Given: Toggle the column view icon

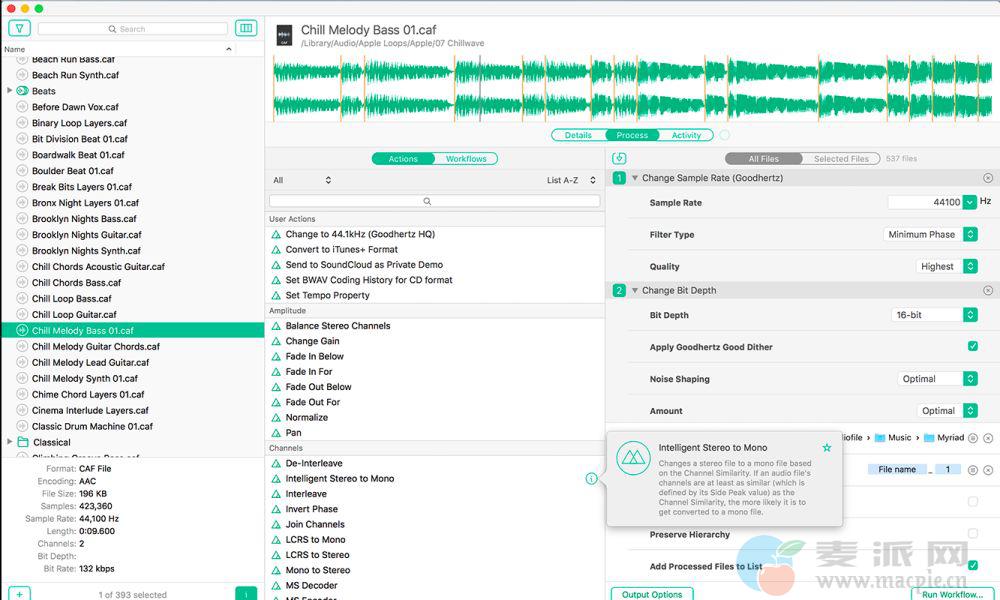Looking at the screenshot, I should tap(246, 28).
